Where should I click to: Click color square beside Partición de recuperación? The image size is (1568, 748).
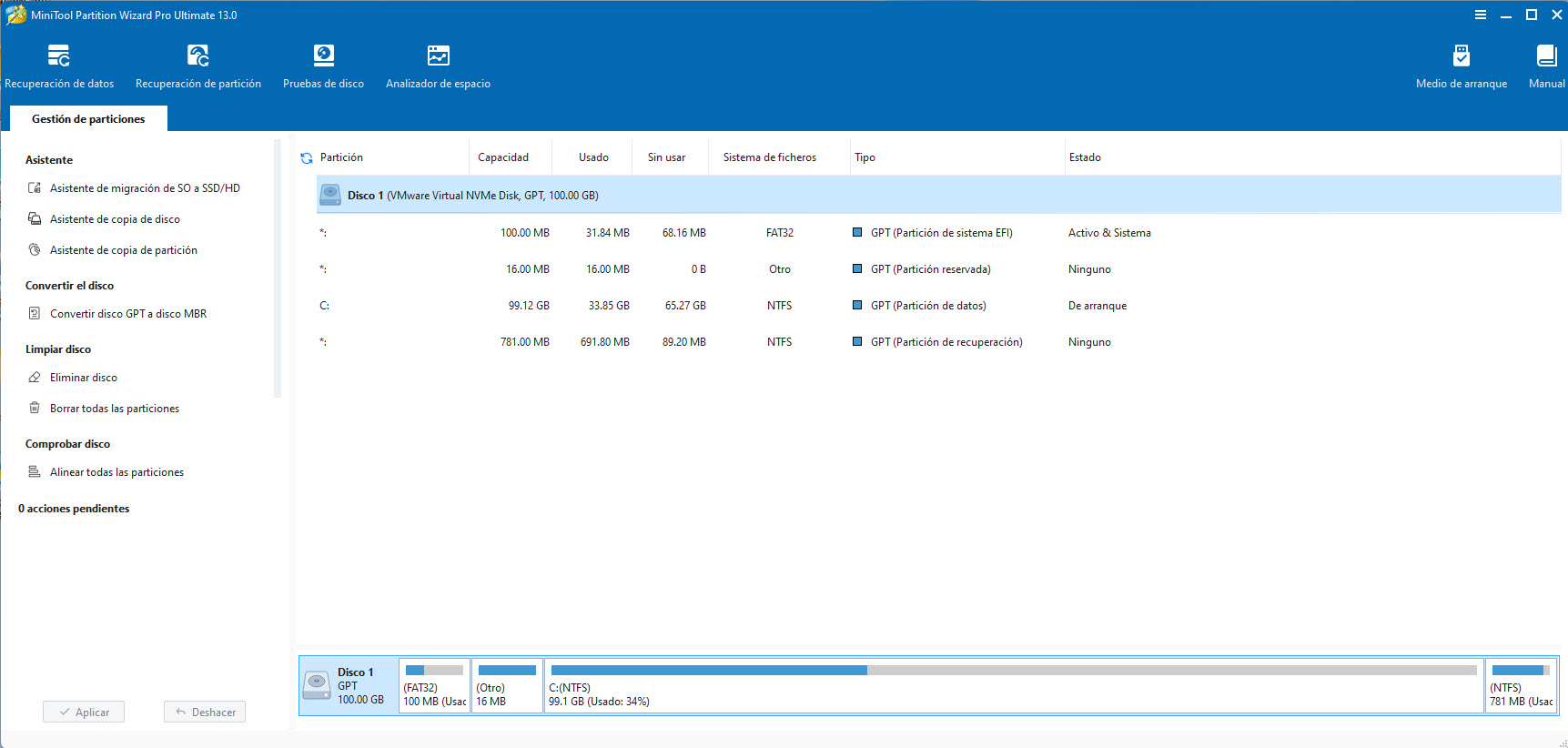point(857,341)
